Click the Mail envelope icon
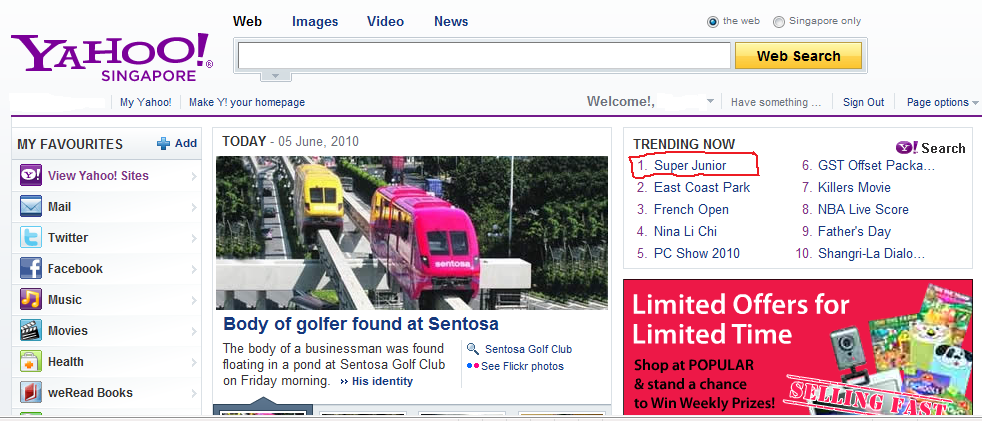The image size is (982, 421). (31, 207)
